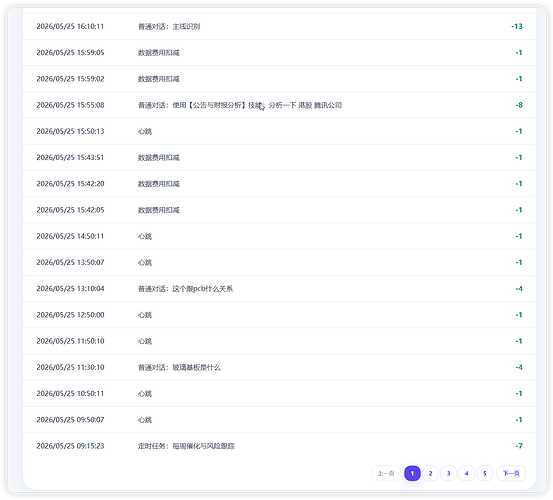Click the -1 amount in the 15:43:51 row

tap(519, 157)
